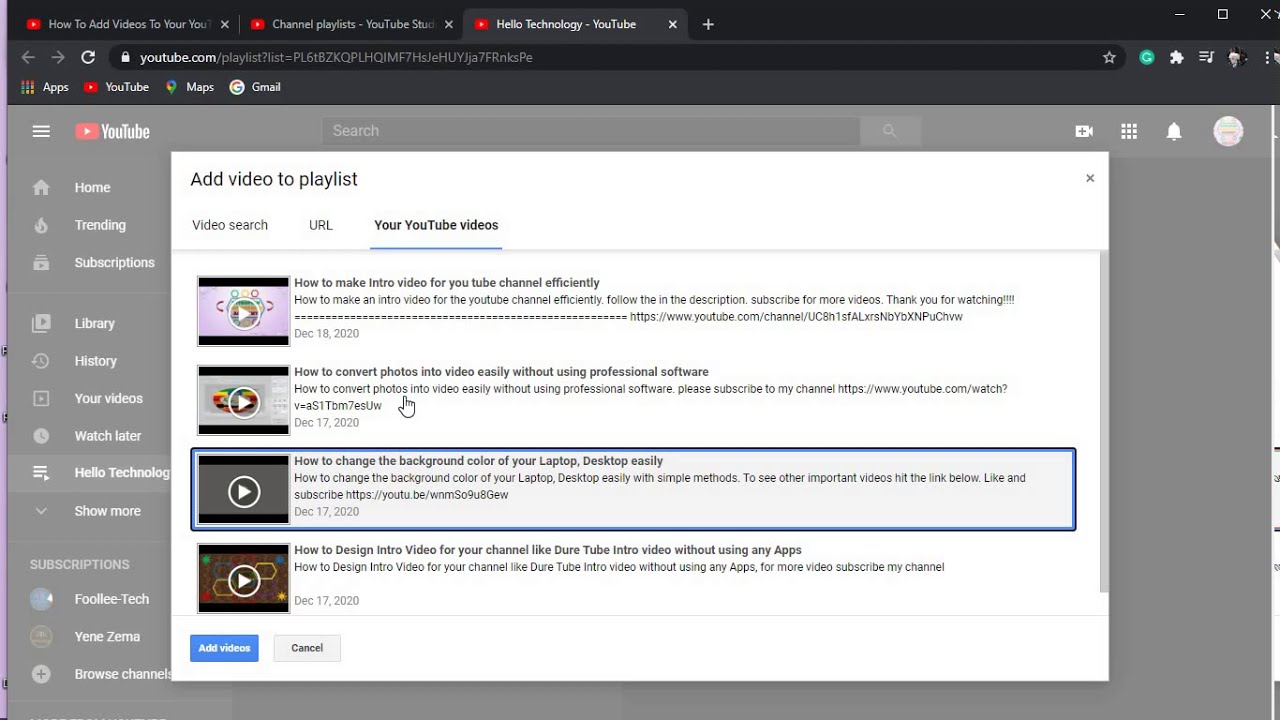
Task: Close the Add video to playlist dialog
Action: [x=1090, y=178]
